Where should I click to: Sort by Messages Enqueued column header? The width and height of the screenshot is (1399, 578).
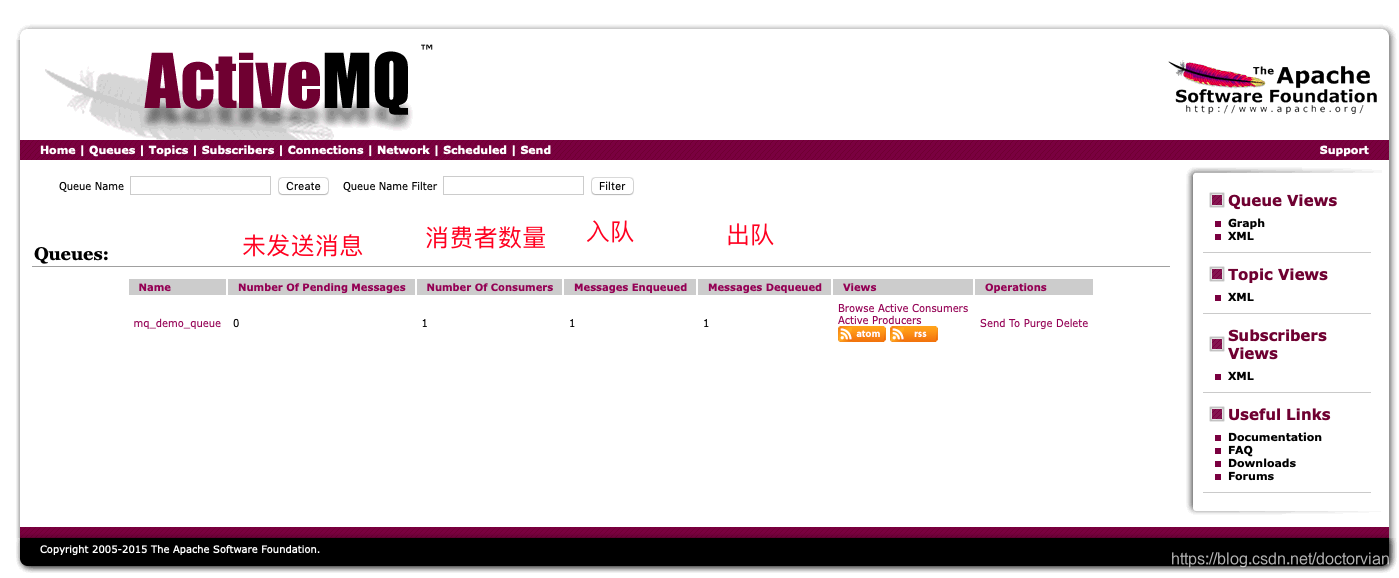click(631, 287)
